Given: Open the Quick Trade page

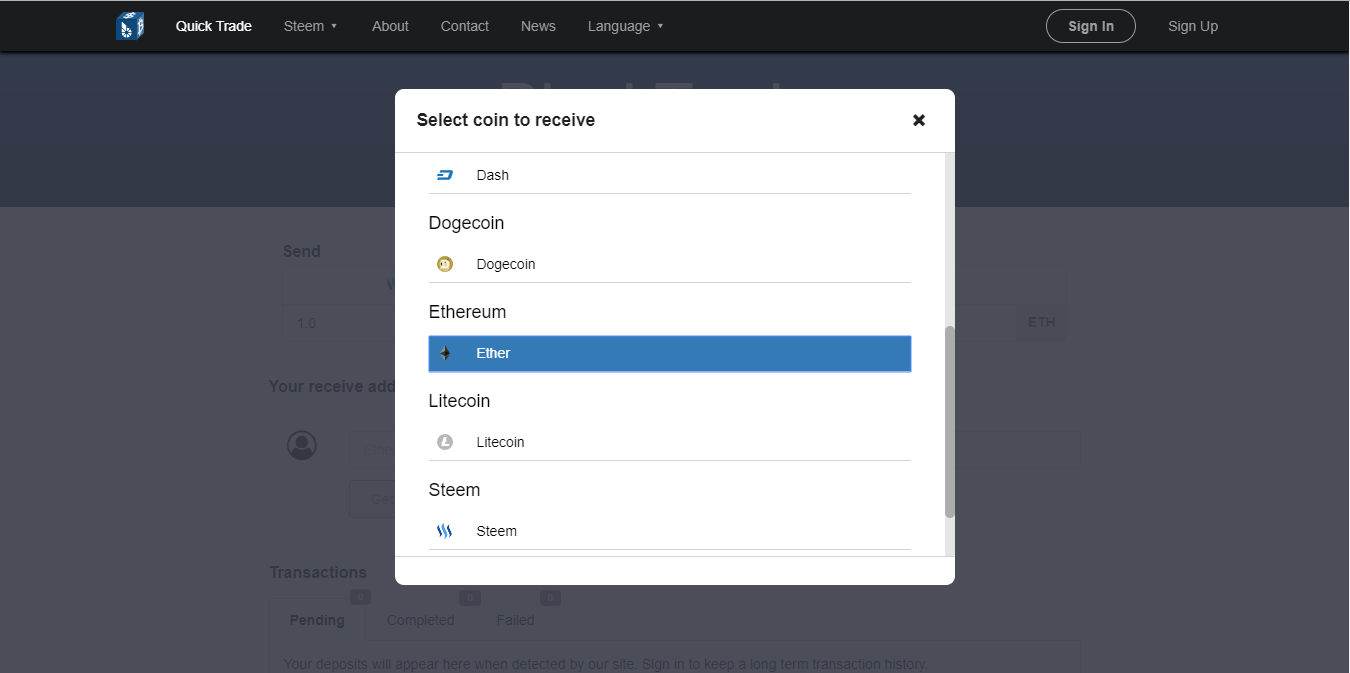Looking at the screenshot, I should pyautogui.click(x=214, y=26).
